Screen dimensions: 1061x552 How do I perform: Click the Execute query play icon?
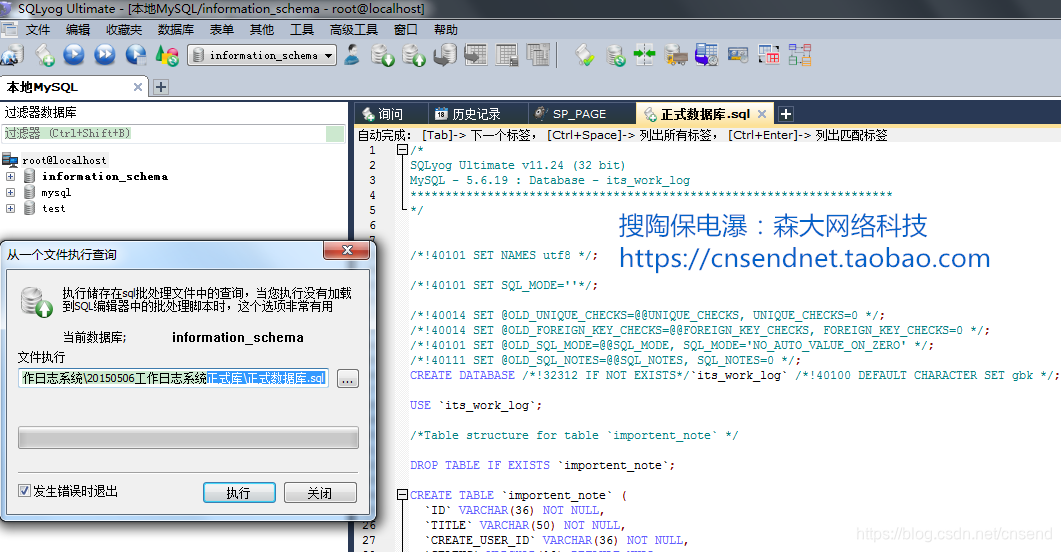[74, 55]
